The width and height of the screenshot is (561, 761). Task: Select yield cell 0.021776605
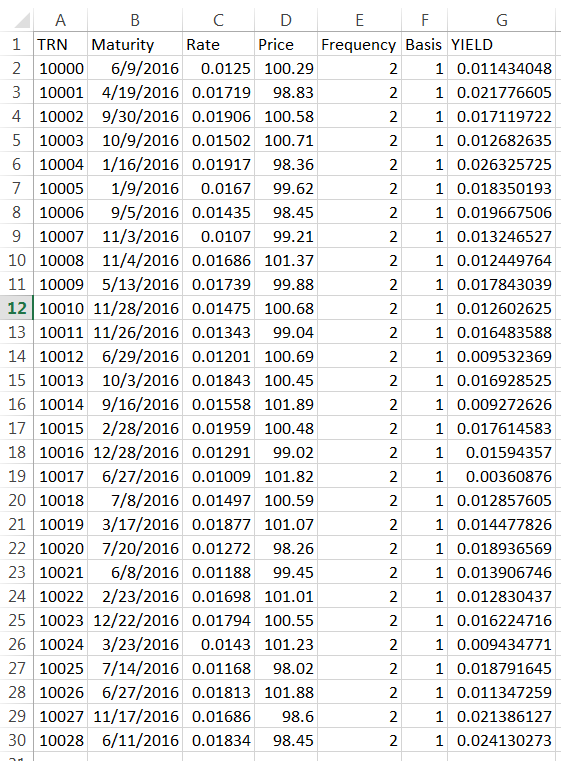click(x=502, y=92)
